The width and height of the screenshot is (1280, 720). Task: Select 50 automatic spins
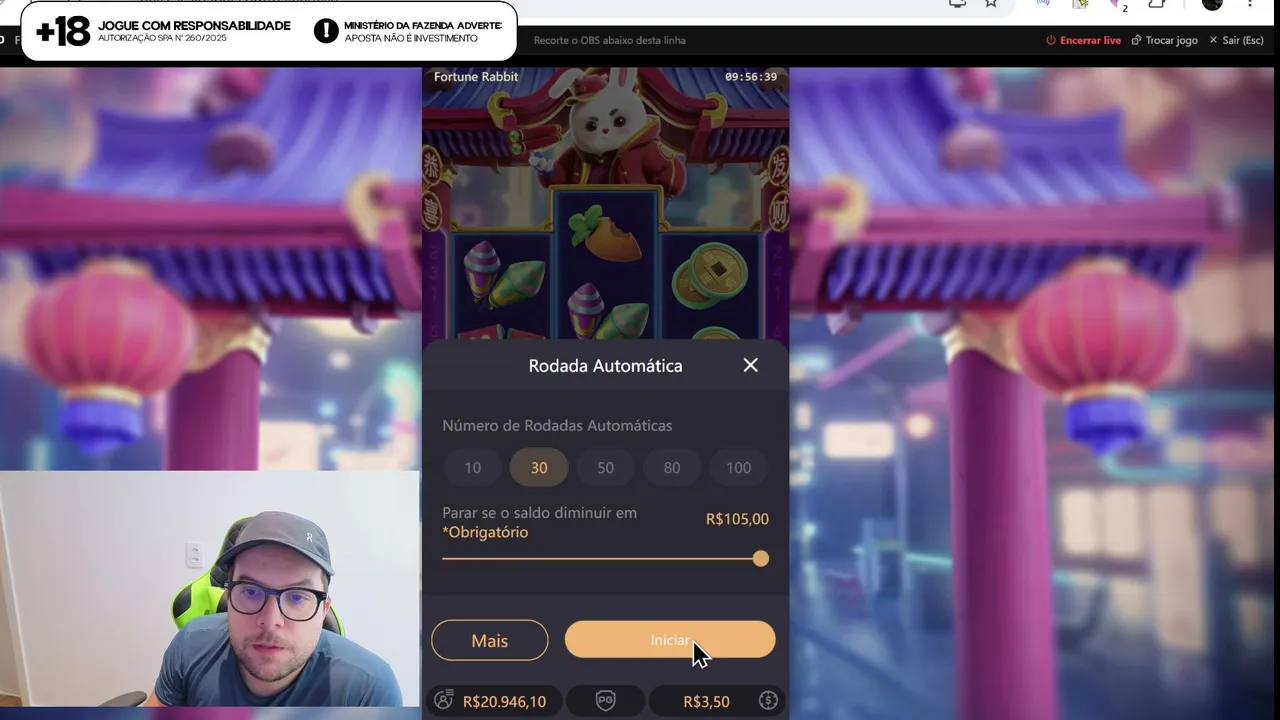point(605,467)
